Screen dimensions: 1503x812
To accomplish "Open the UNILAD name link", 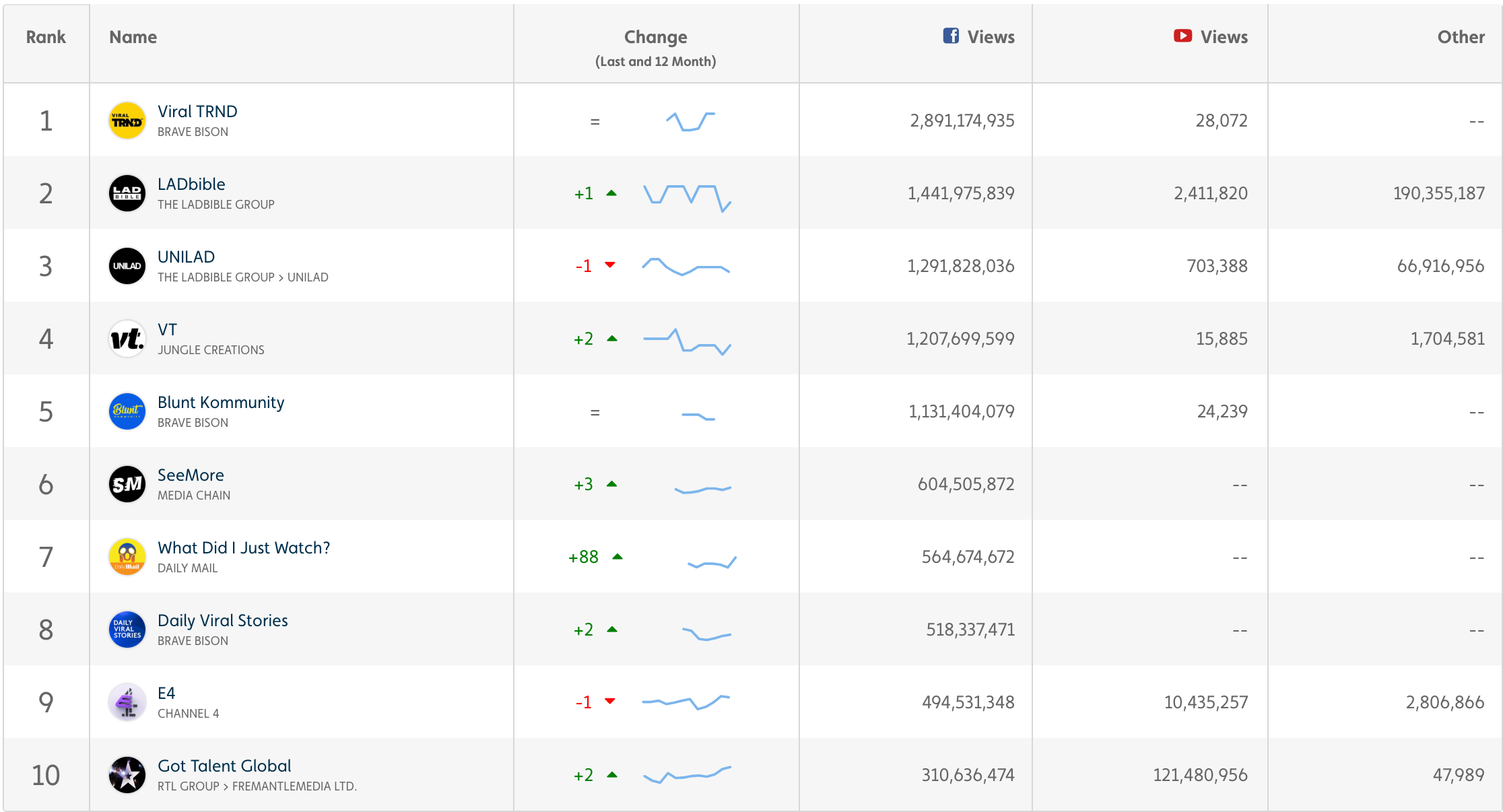I will pos(186,257).
